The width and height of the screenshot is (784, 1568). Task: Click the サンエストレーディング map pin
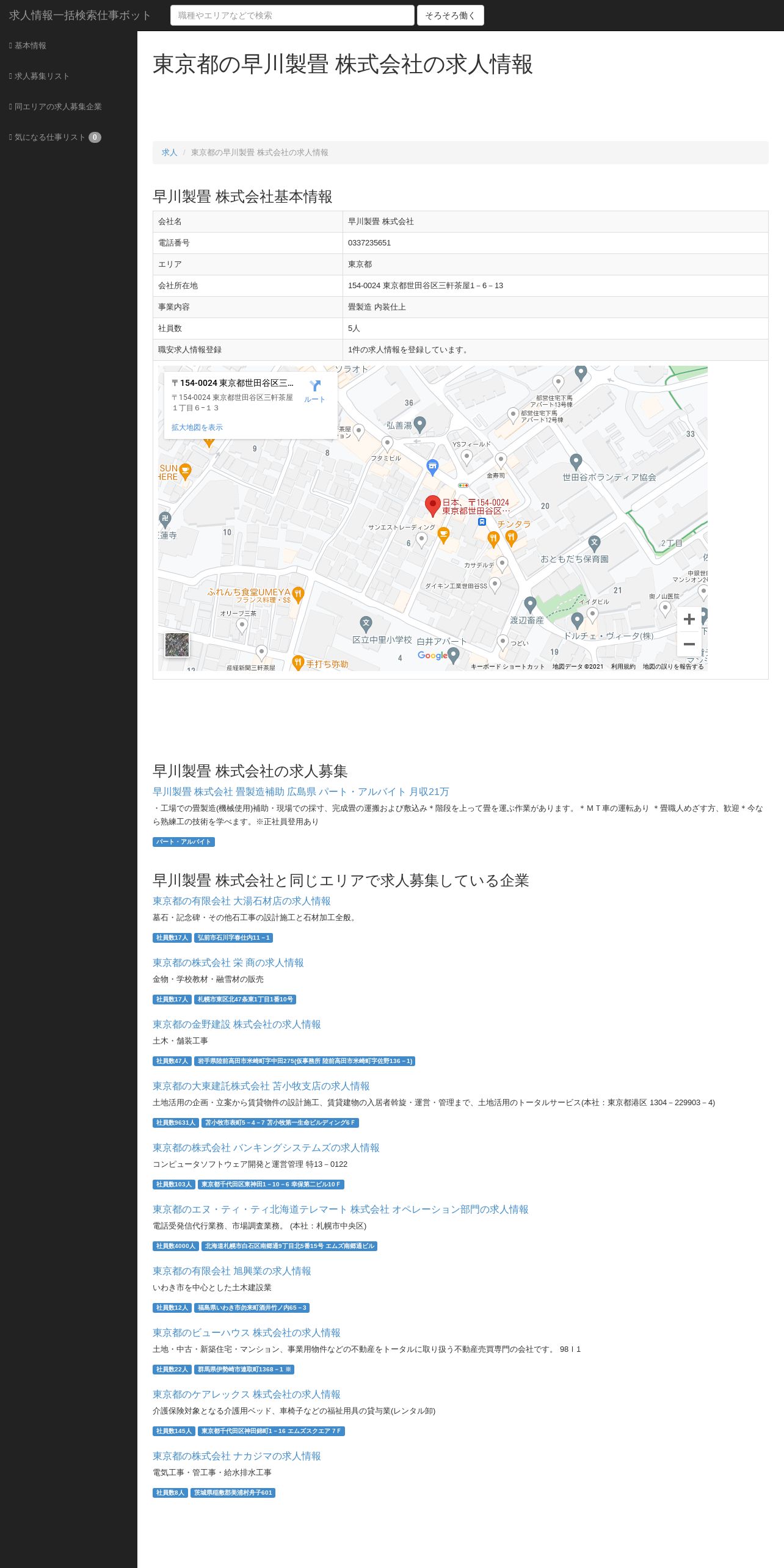tap(421, 539)
